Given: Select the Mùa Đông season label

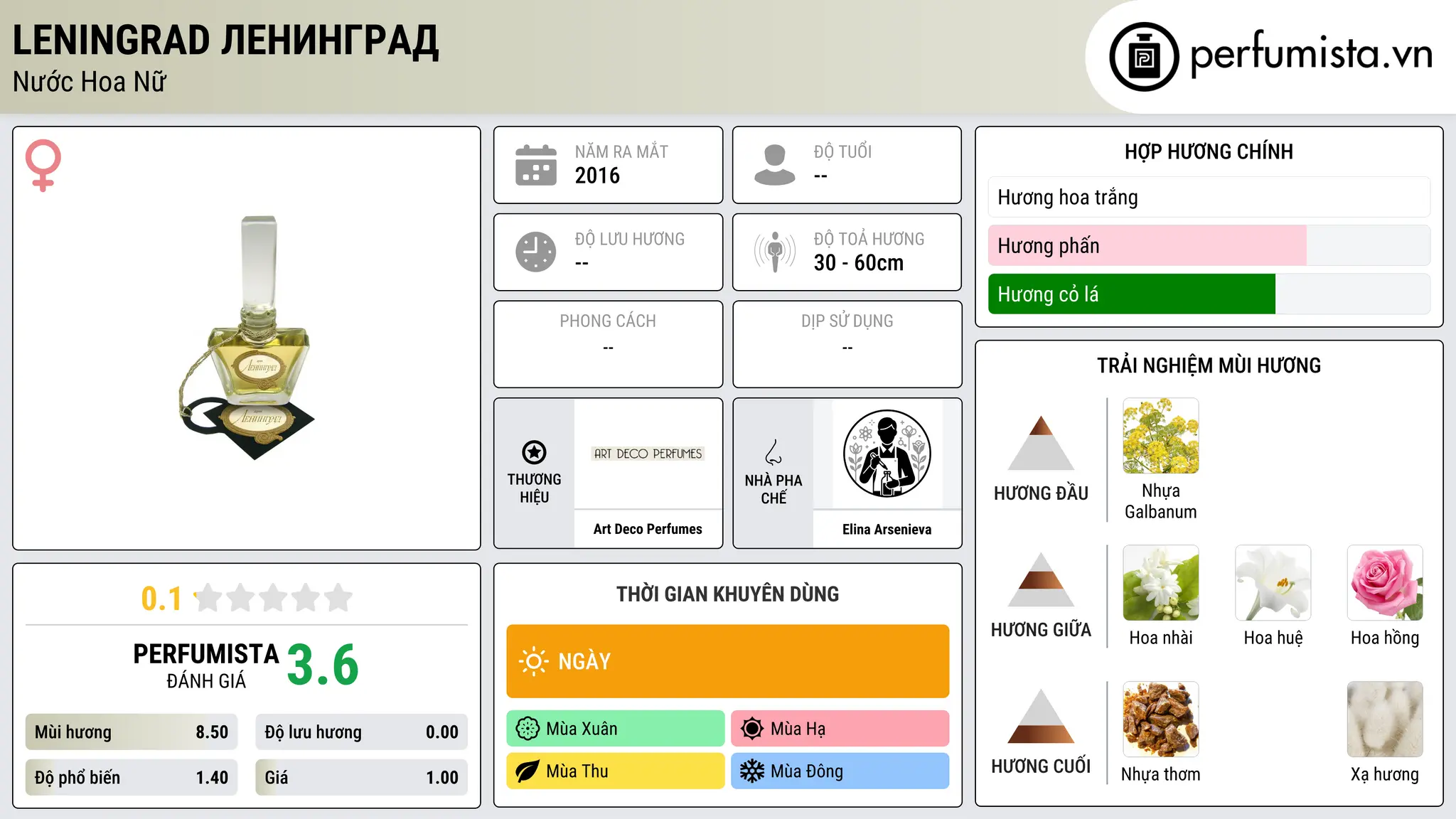Looking at the screenshot, I should click(840, 771).
